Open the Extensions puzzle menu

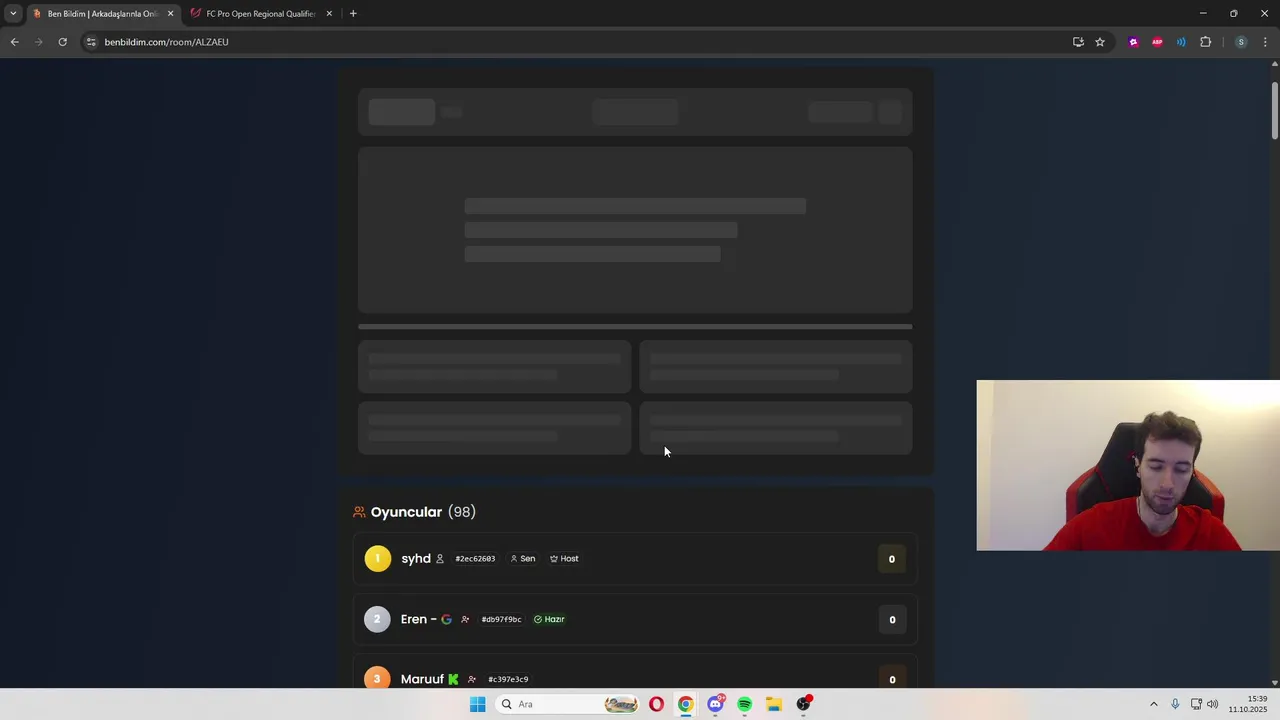tap(1205, 42)
